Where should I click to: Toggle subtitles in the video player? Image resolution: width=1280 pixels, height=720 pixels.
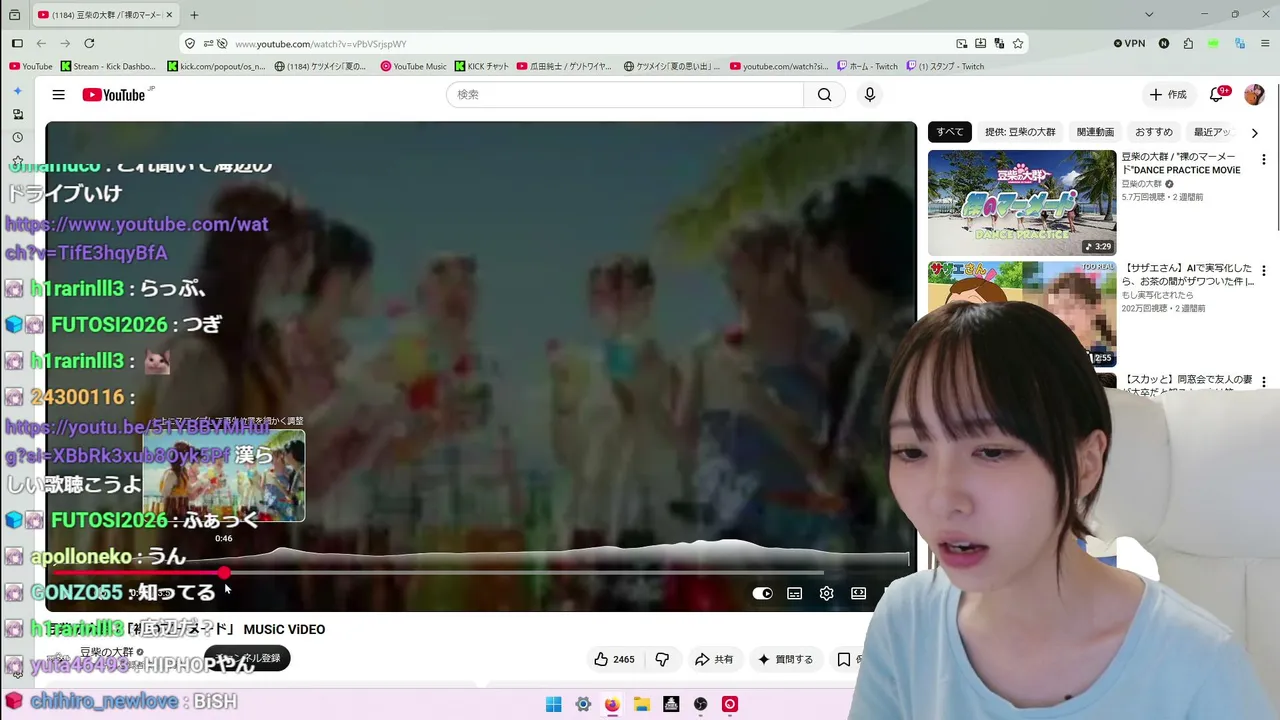click(795, 593)
